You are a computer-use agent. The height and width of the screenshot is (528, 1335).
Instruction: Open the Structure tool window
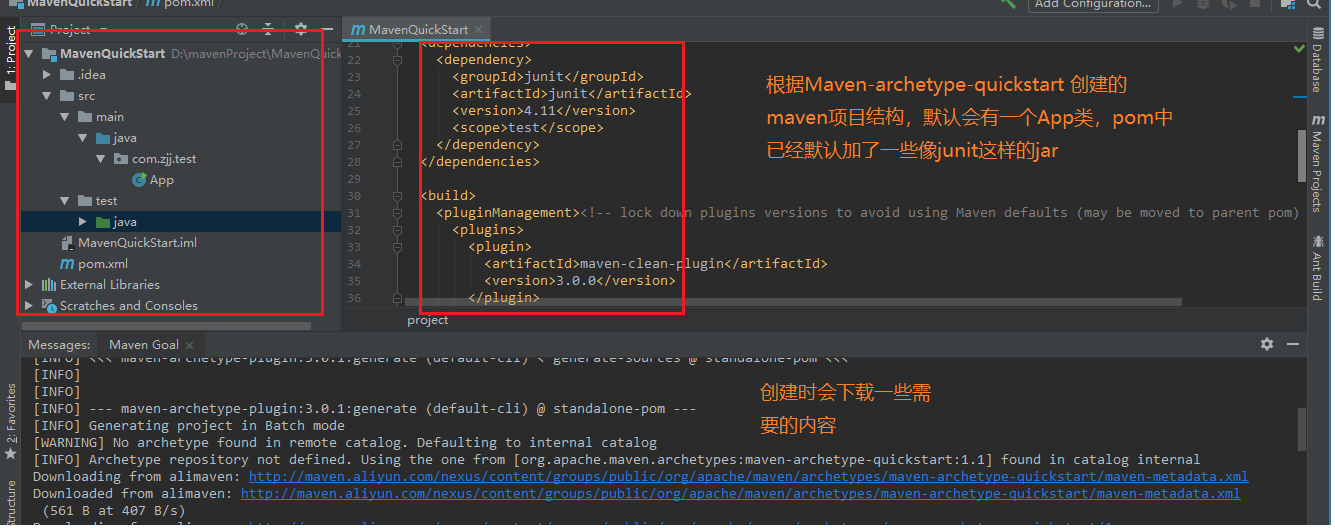tap(11, 503)
